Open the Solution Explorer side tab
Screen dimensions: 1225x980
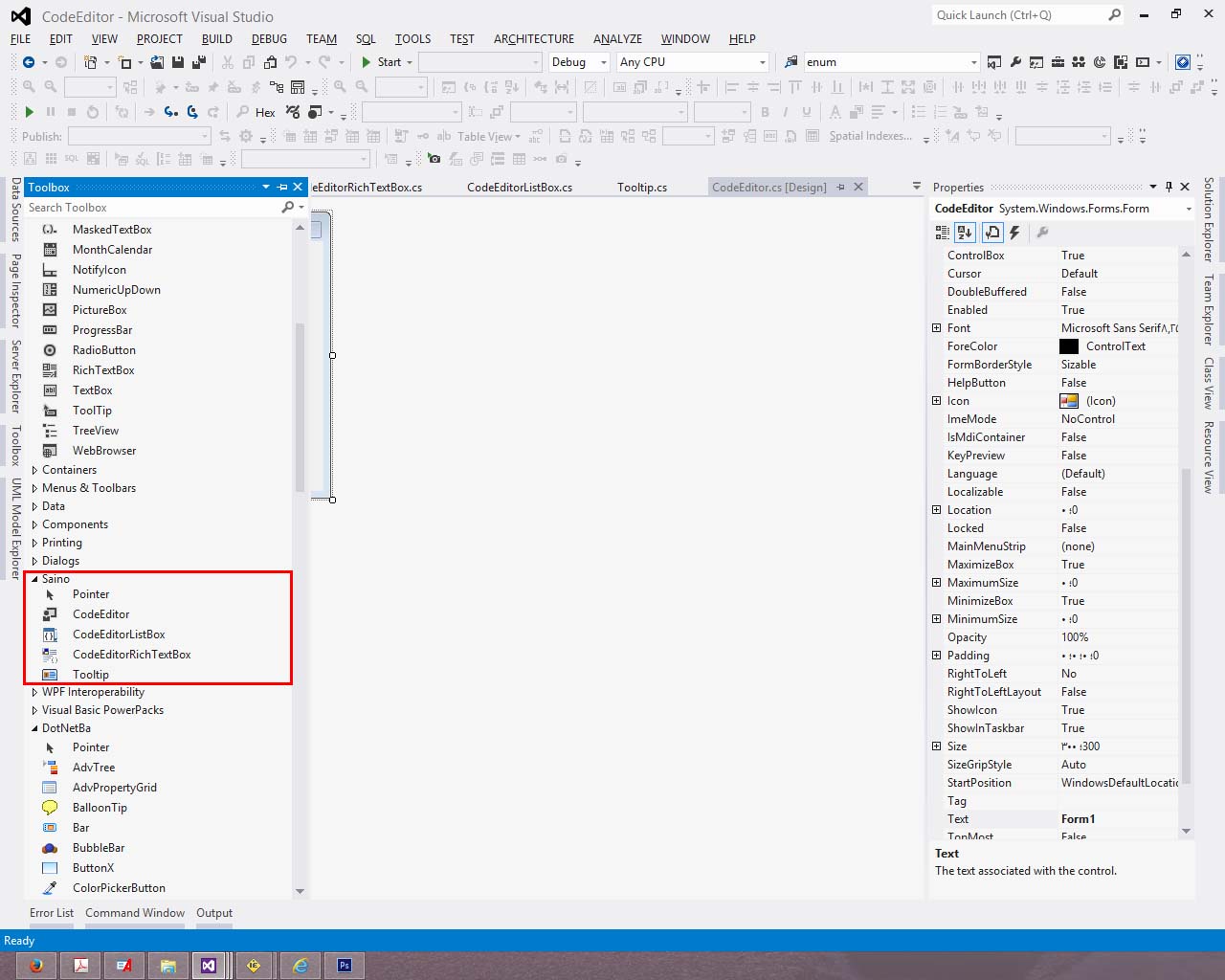(1209, 220)
